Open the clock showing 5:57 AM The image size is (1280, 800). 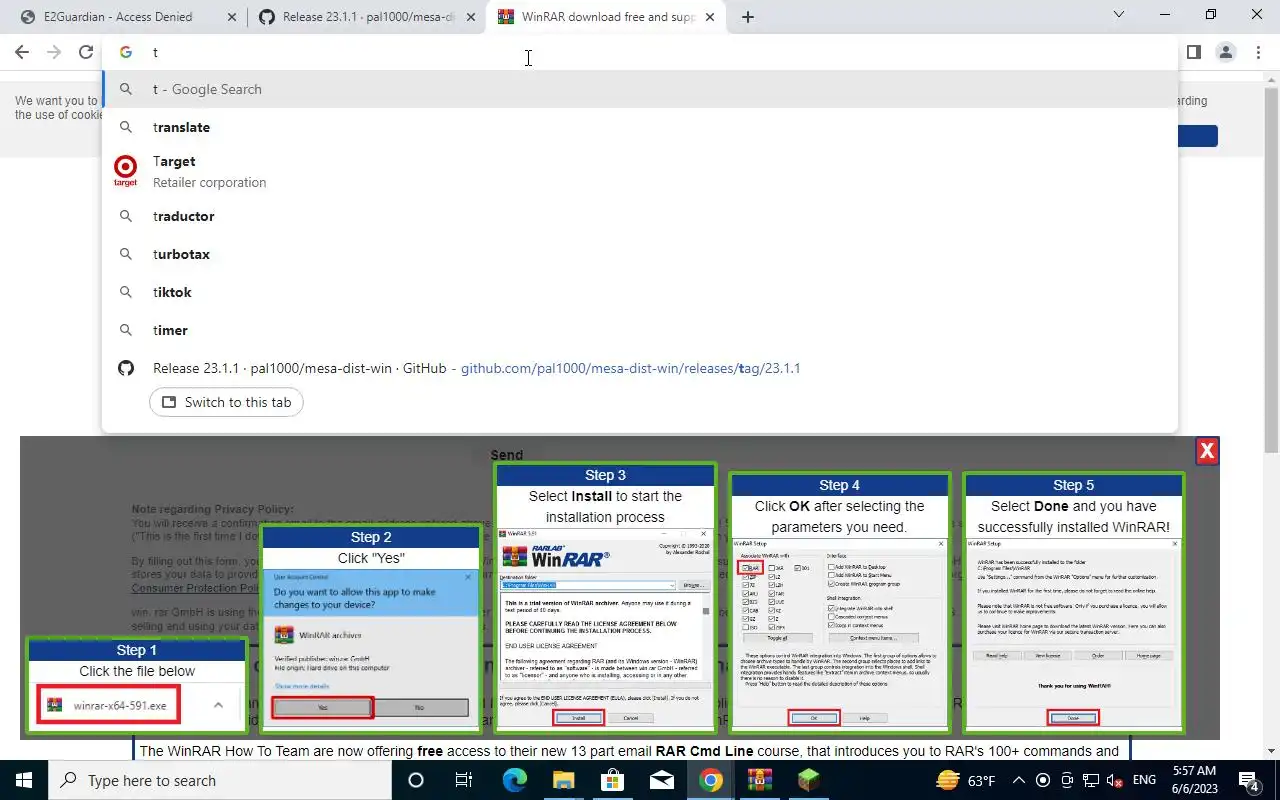coord(1194,780)
